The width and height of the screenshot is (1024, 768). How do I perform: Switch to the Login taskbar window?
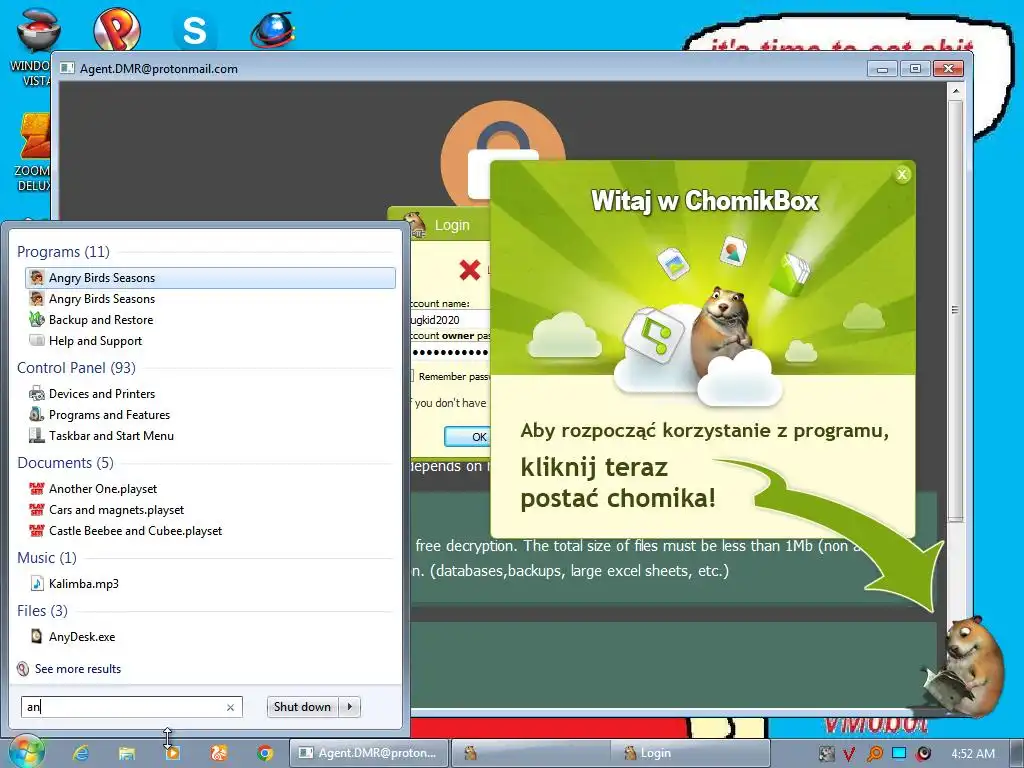690,753
